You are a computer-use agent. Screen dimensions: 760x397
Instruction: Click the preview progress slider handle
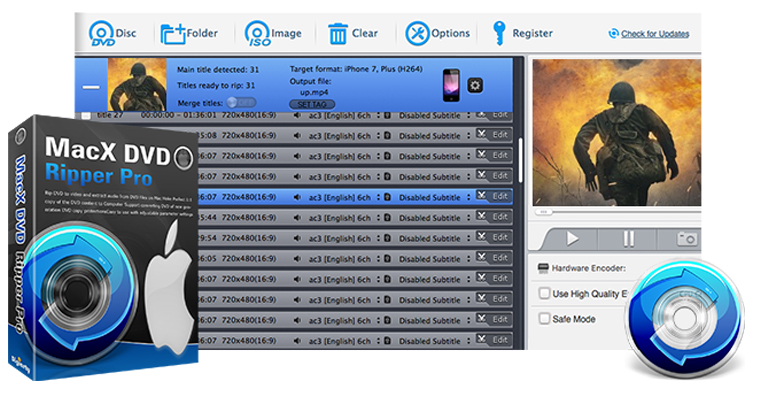coord(544,212)
